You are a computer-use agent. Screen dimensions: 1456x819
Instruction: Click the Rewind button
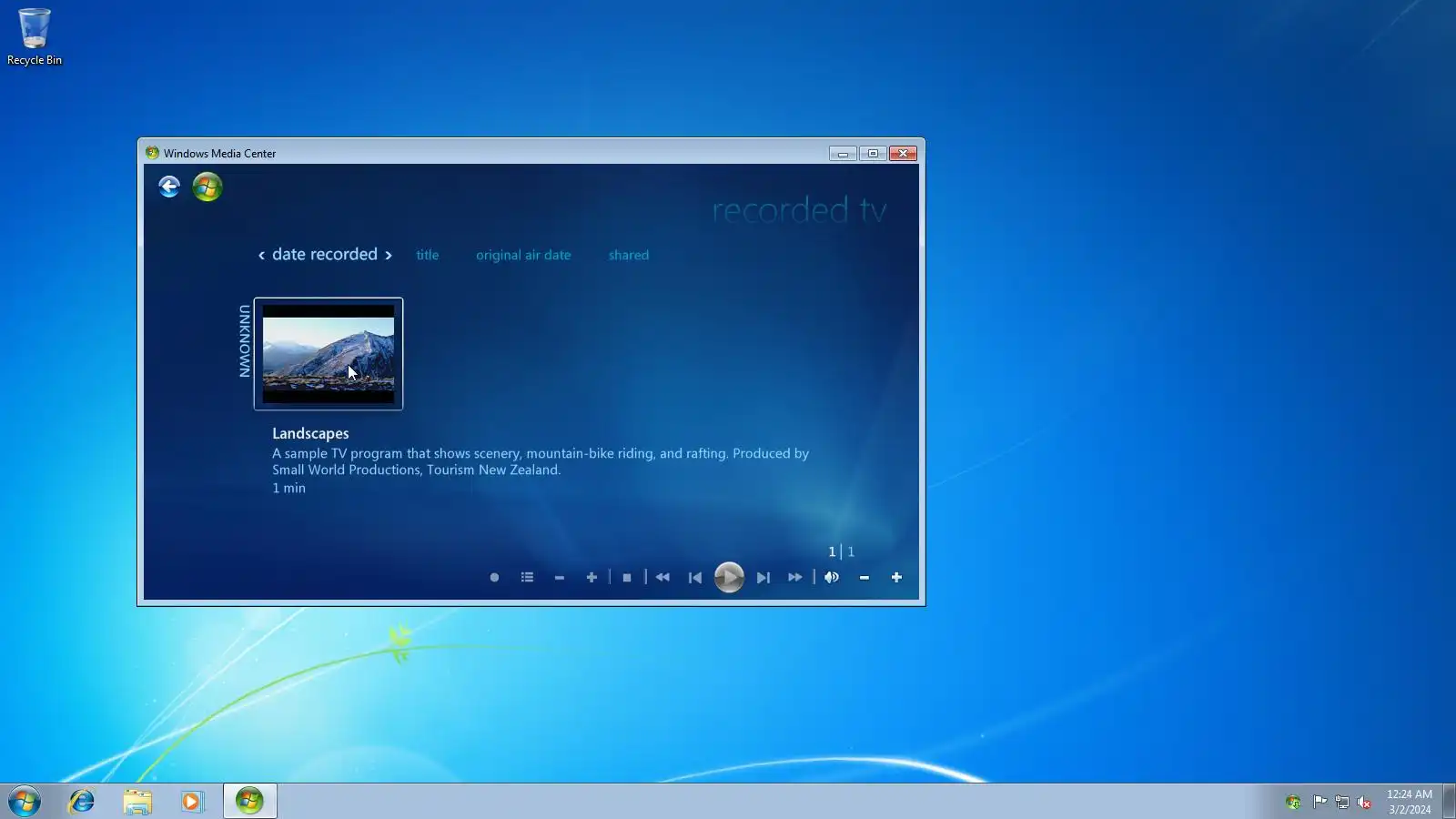coord(662,578)
